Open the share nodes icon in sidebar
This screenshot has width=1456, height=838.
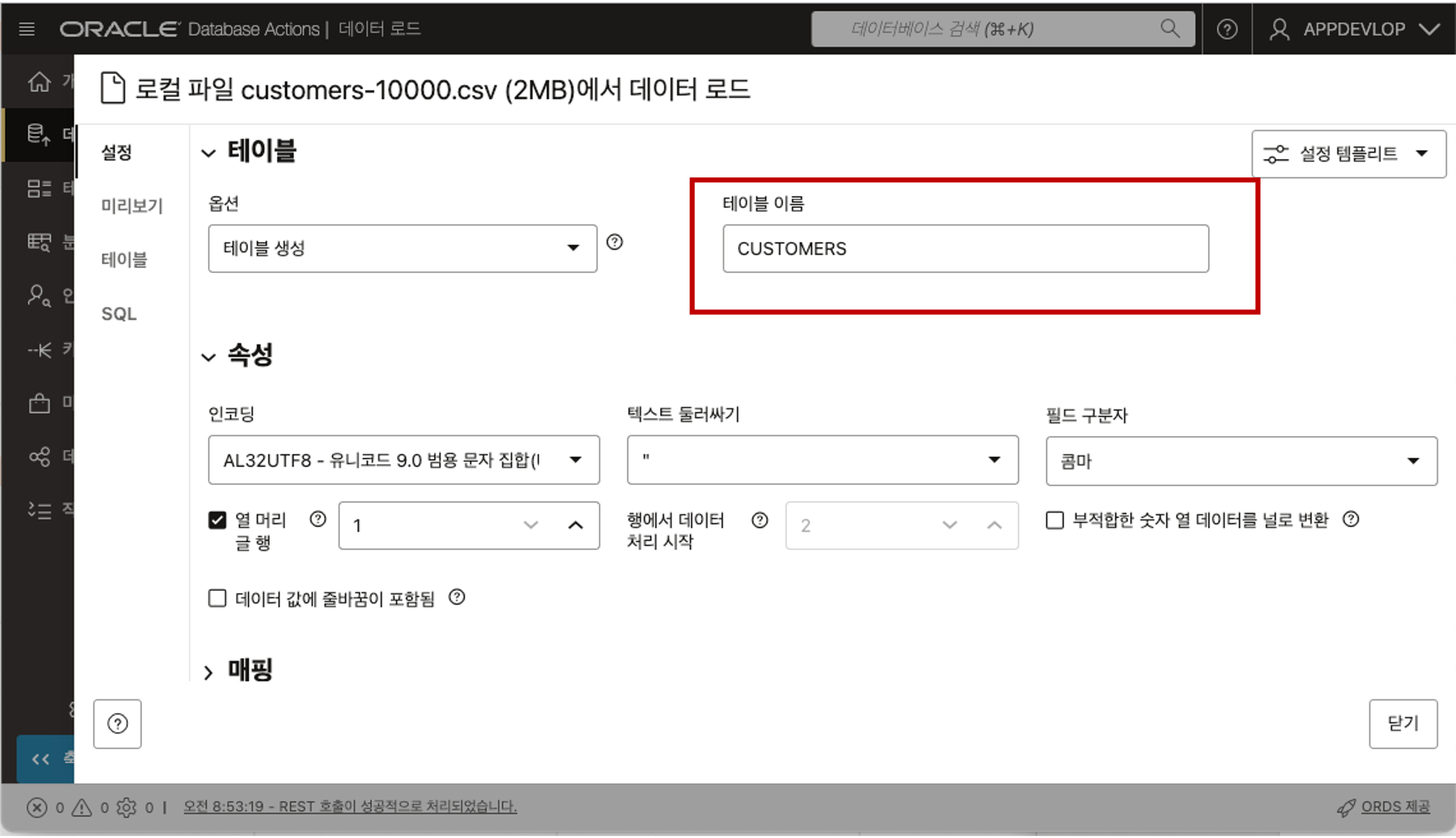(39, 457)
